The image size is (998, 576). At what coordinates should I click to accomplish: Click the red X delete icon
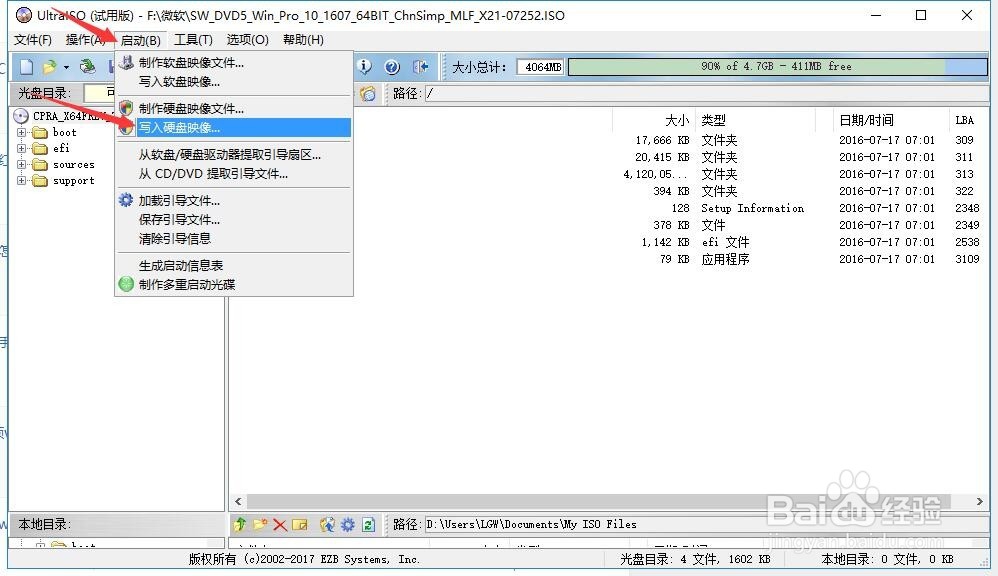click(279, 524)
